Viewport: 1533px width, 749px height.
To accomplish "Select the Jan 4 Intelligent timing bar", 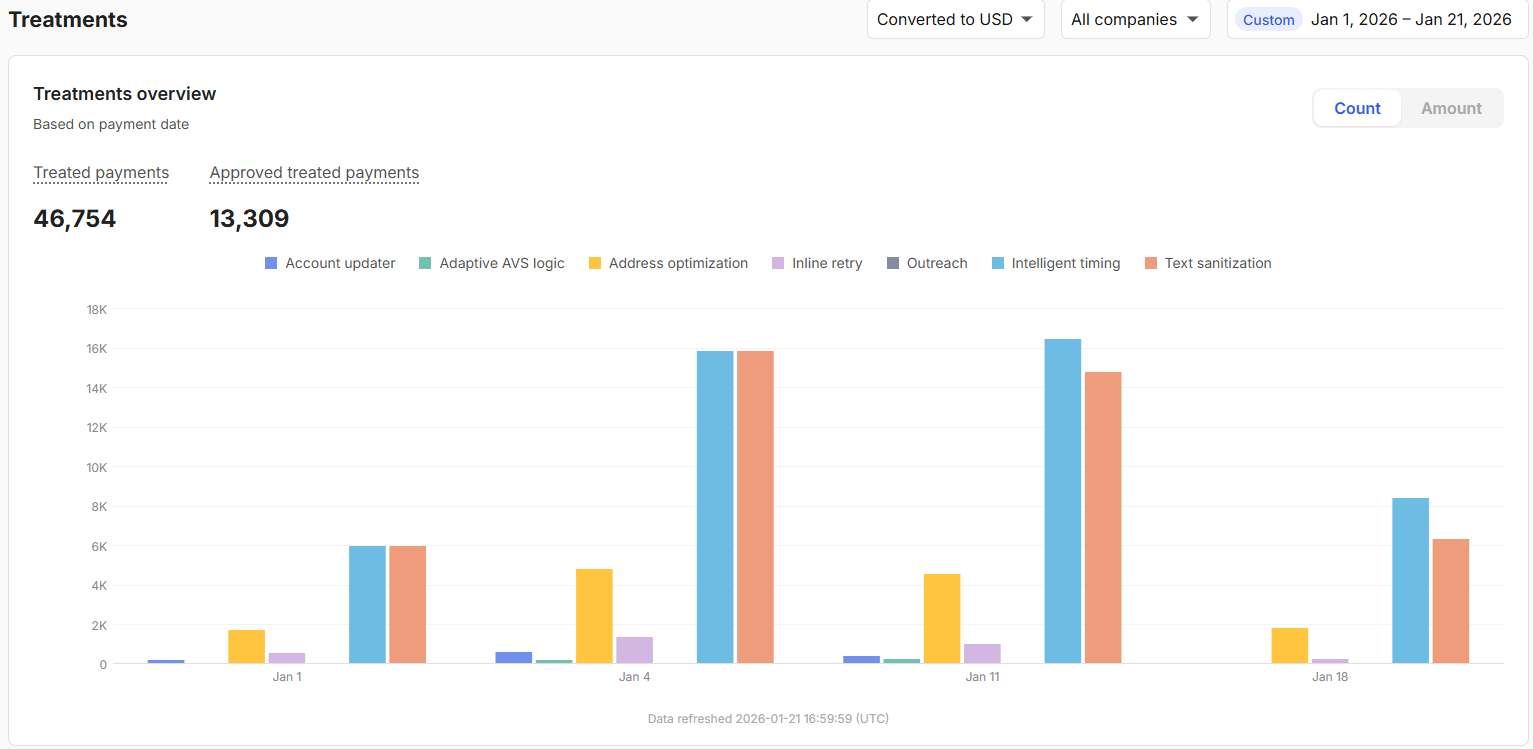I will (715, 507).
